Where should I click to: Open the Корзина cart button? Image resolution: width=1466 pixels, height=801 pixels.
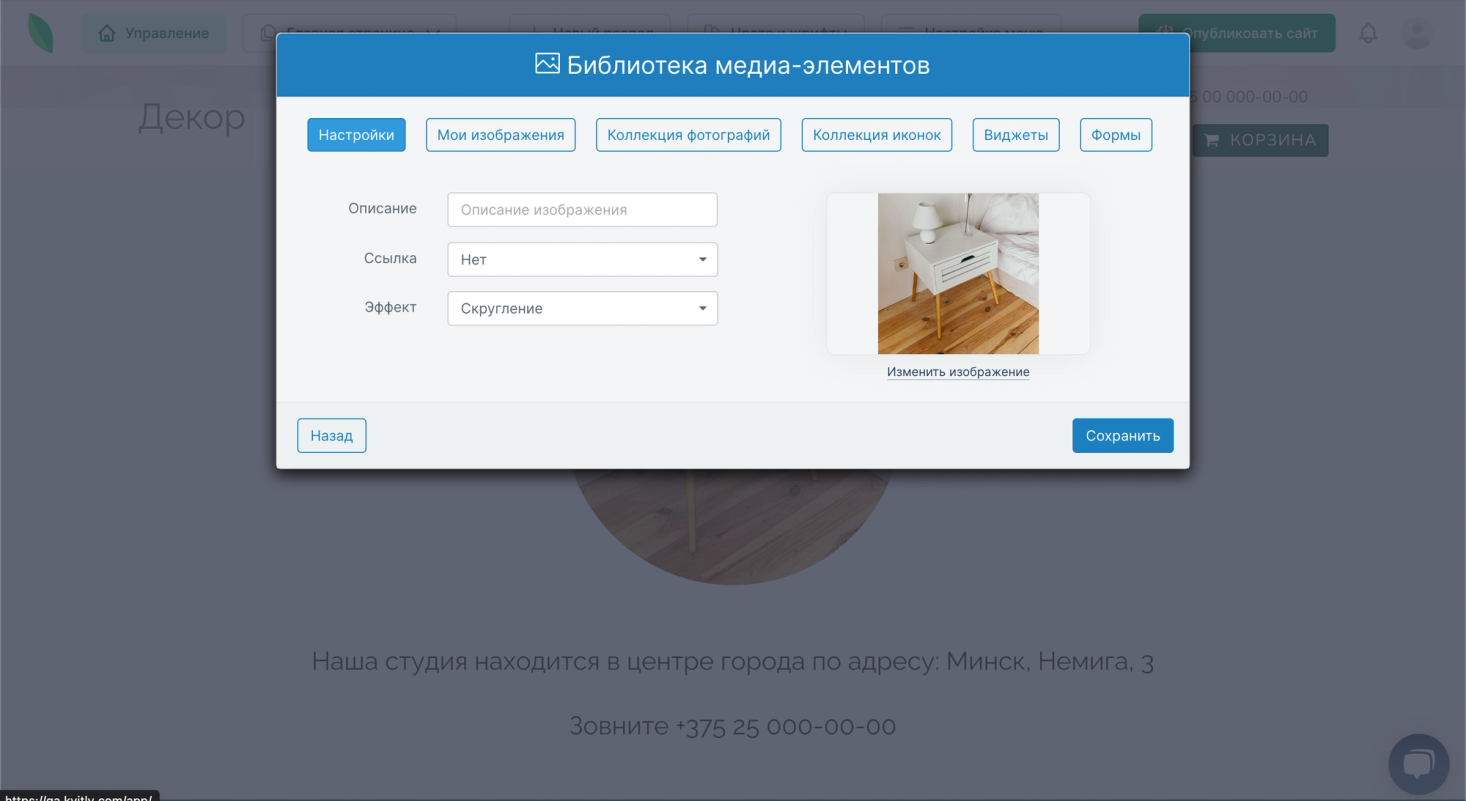point(1260,140)
